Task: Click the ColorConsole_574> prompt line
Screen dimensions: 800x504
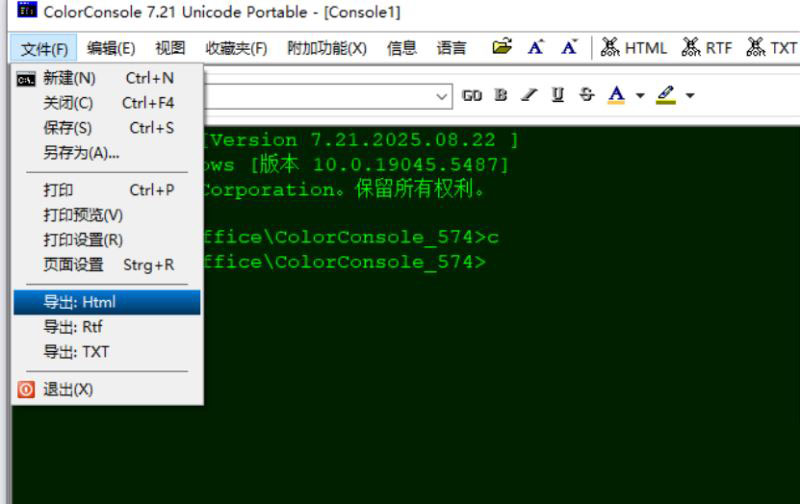Action: (344, 262)
